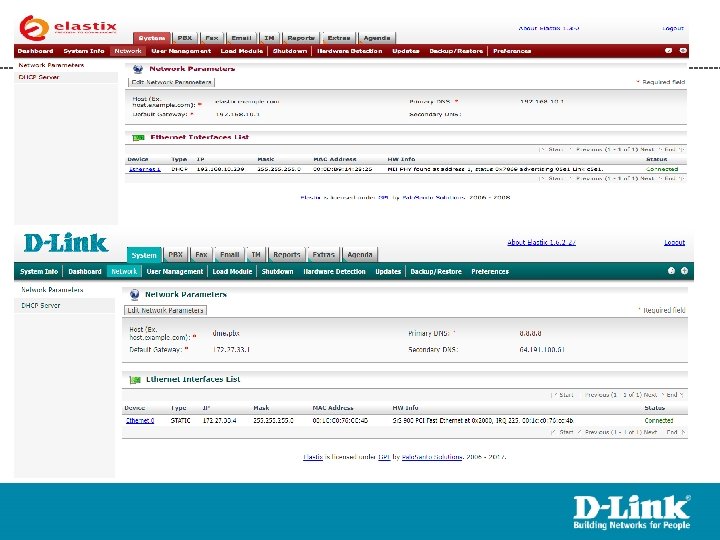Click default gateway value 172.27.33.1
This screenshot has width=720, height=540.
tap(231, 349)
